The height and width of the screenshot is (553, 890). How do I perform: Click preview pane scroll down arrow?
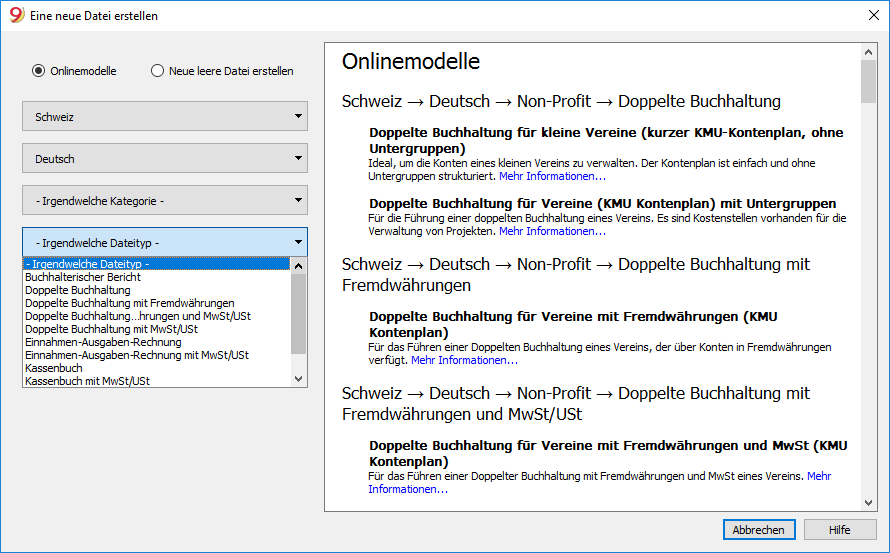(868, 502)
